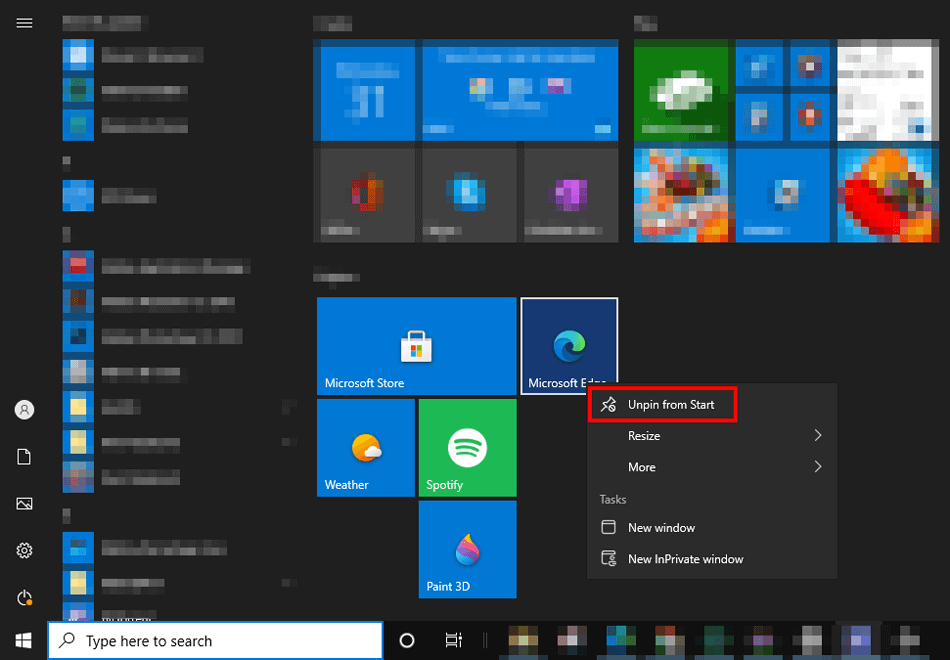This screenshot has width=950, height=660.
Task: Expand the hamburger menu at top
Action: [25, 23]
